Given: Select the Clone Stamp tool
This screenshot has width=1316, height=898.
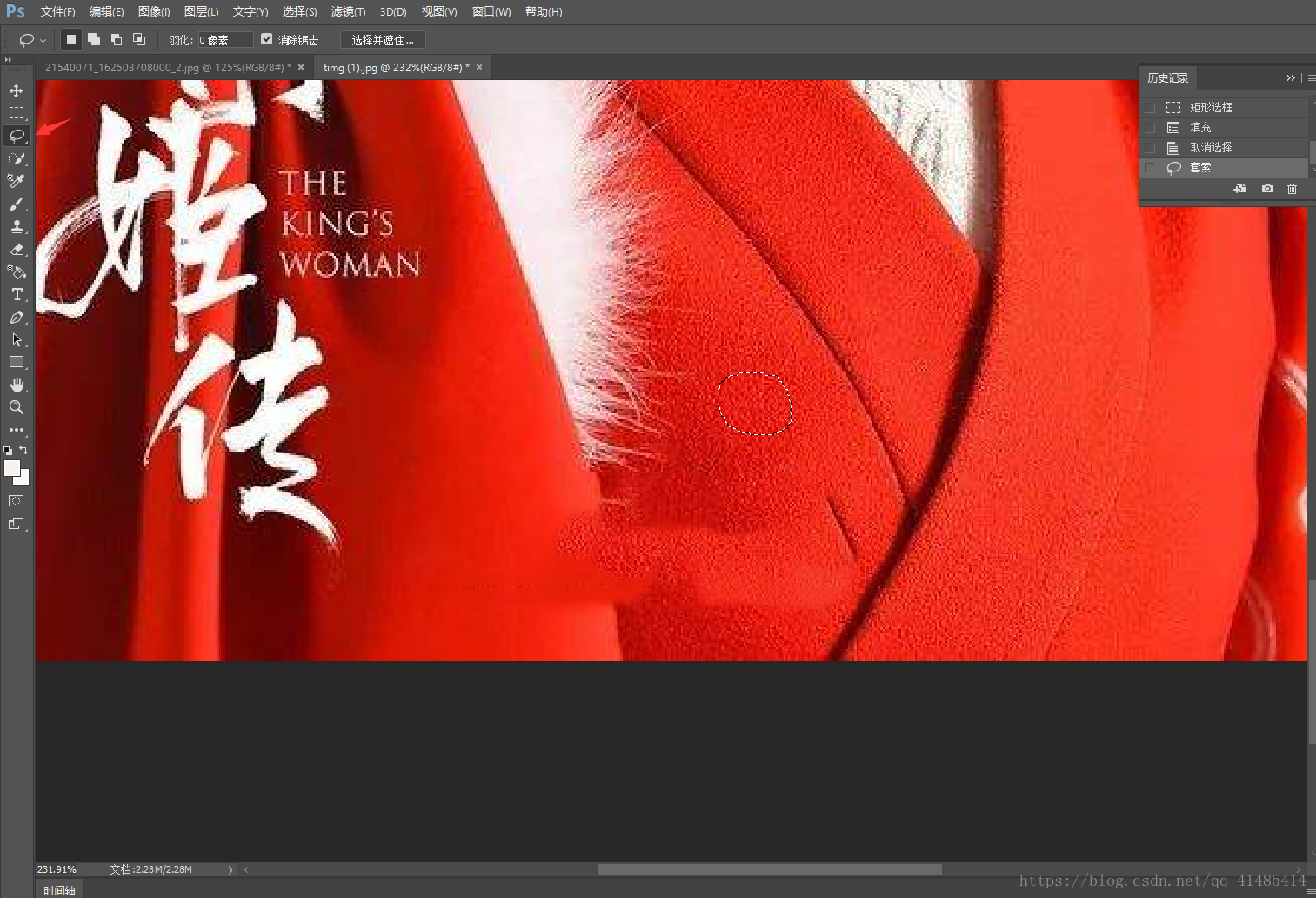Looking at the screenshot, I should coord(17,226).
